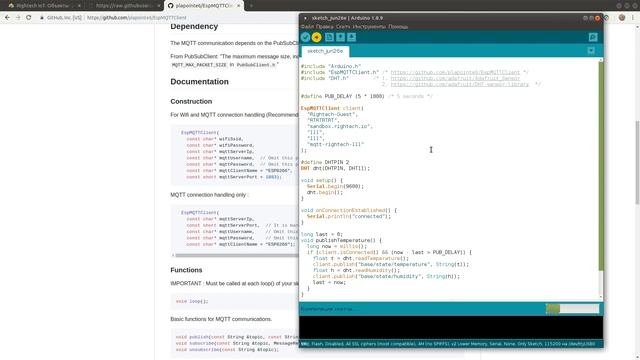Open the browser three-dot menu

coord(633,18)
